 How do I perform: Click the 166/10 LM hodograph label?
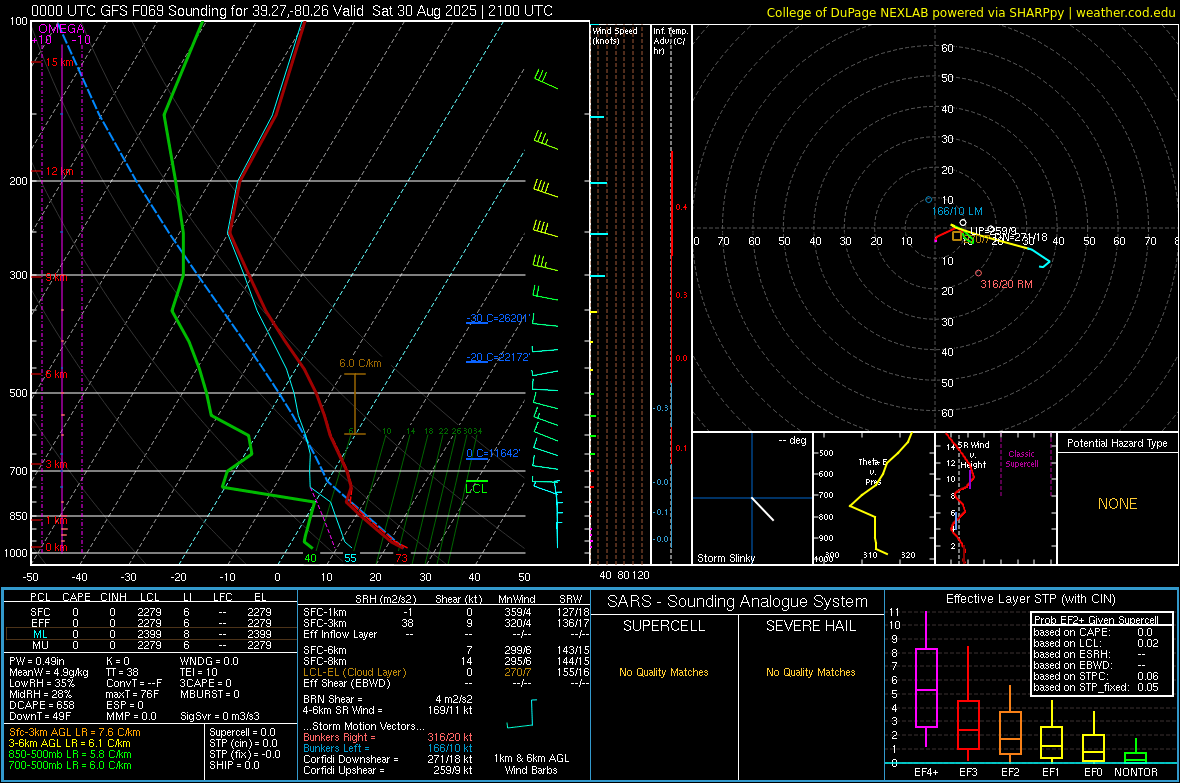coord(957,212)
